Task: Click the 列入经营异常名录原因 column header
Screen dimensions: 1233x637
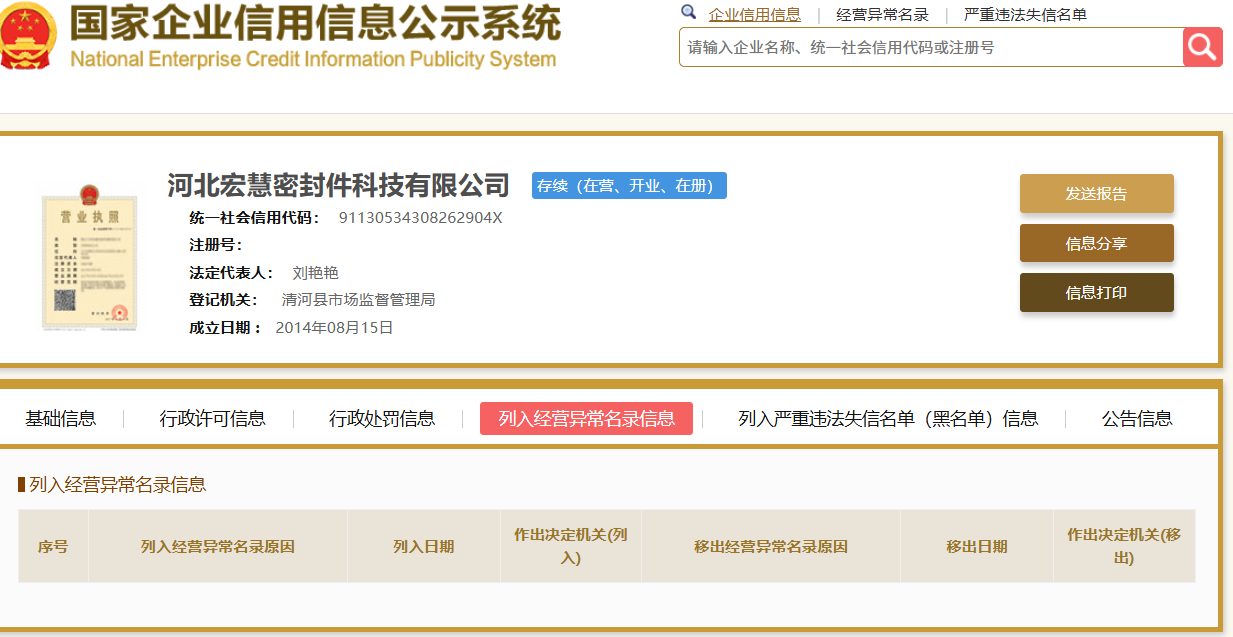Action: coord(218,546)
